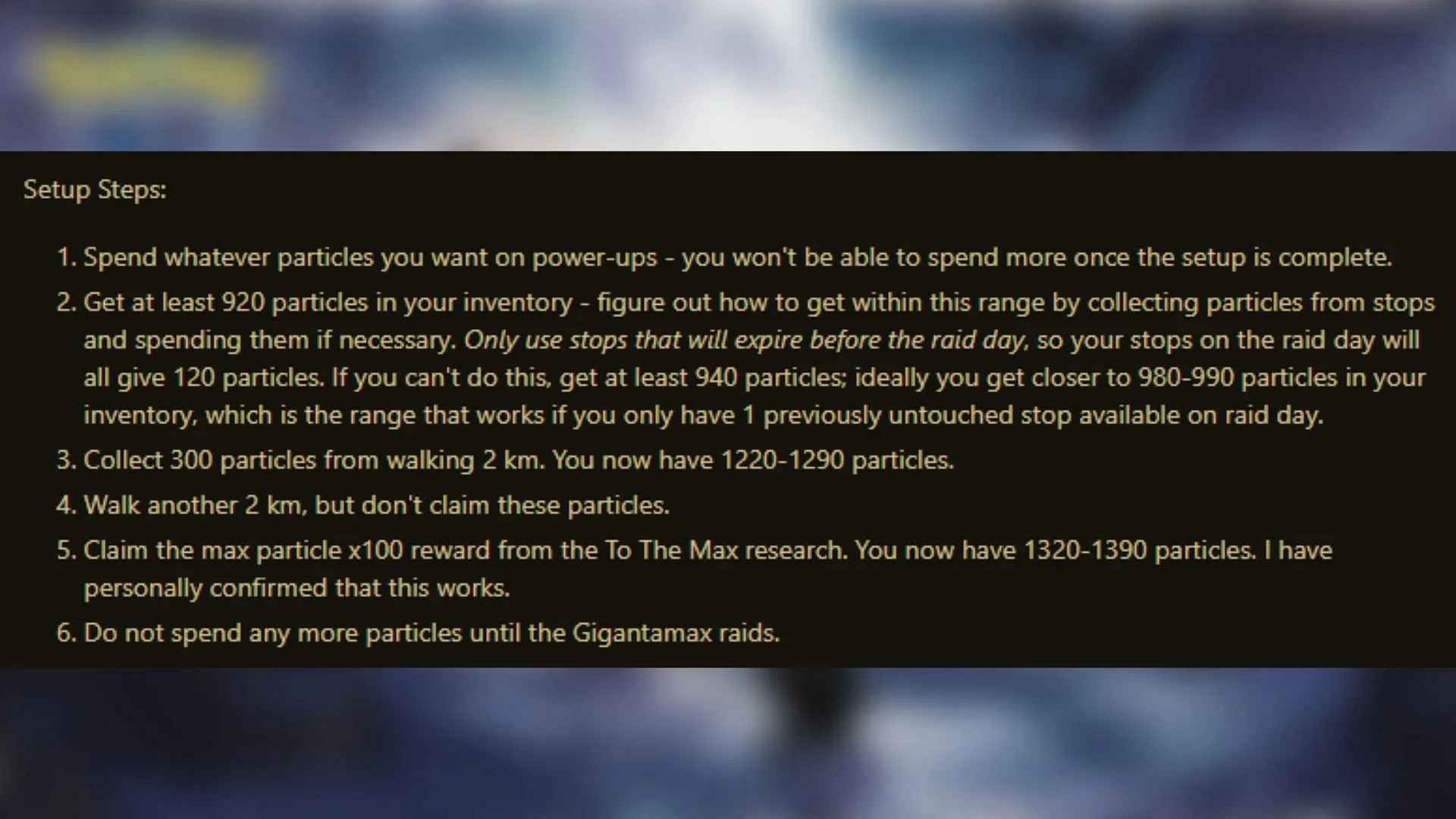Click on Setup Steps header text
Viewport: 1456px width, 819px height.
94,189
